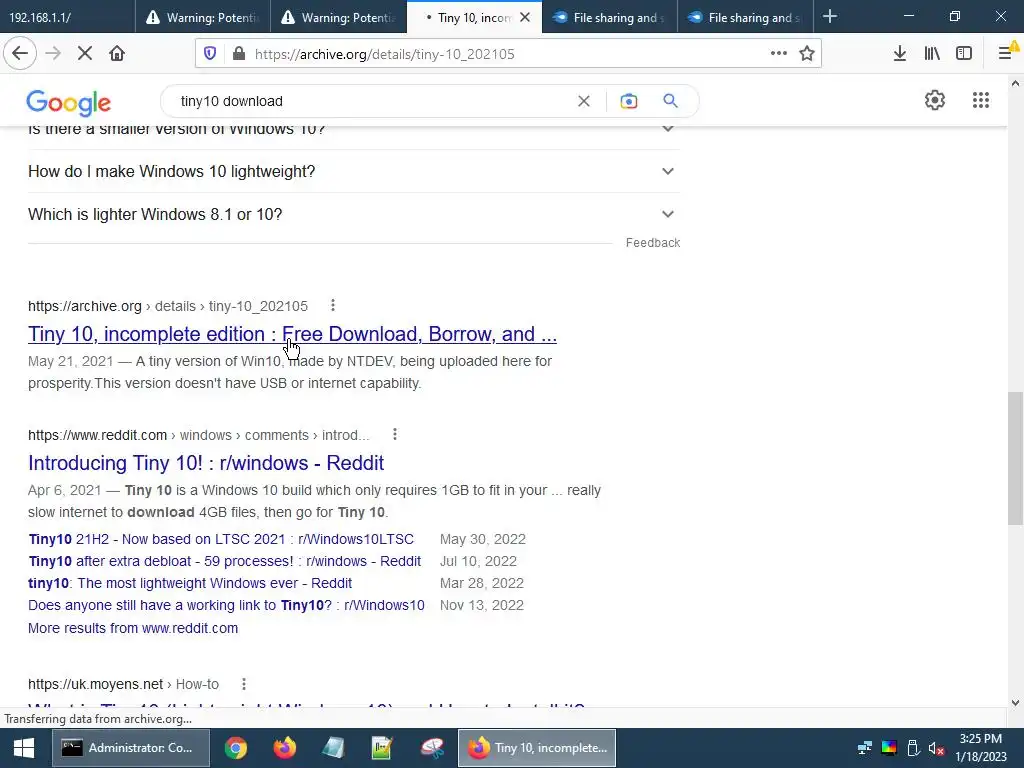This screenshot has height=768, width=1024.
Task: Click the Google search input field
Action: [372, 101]
